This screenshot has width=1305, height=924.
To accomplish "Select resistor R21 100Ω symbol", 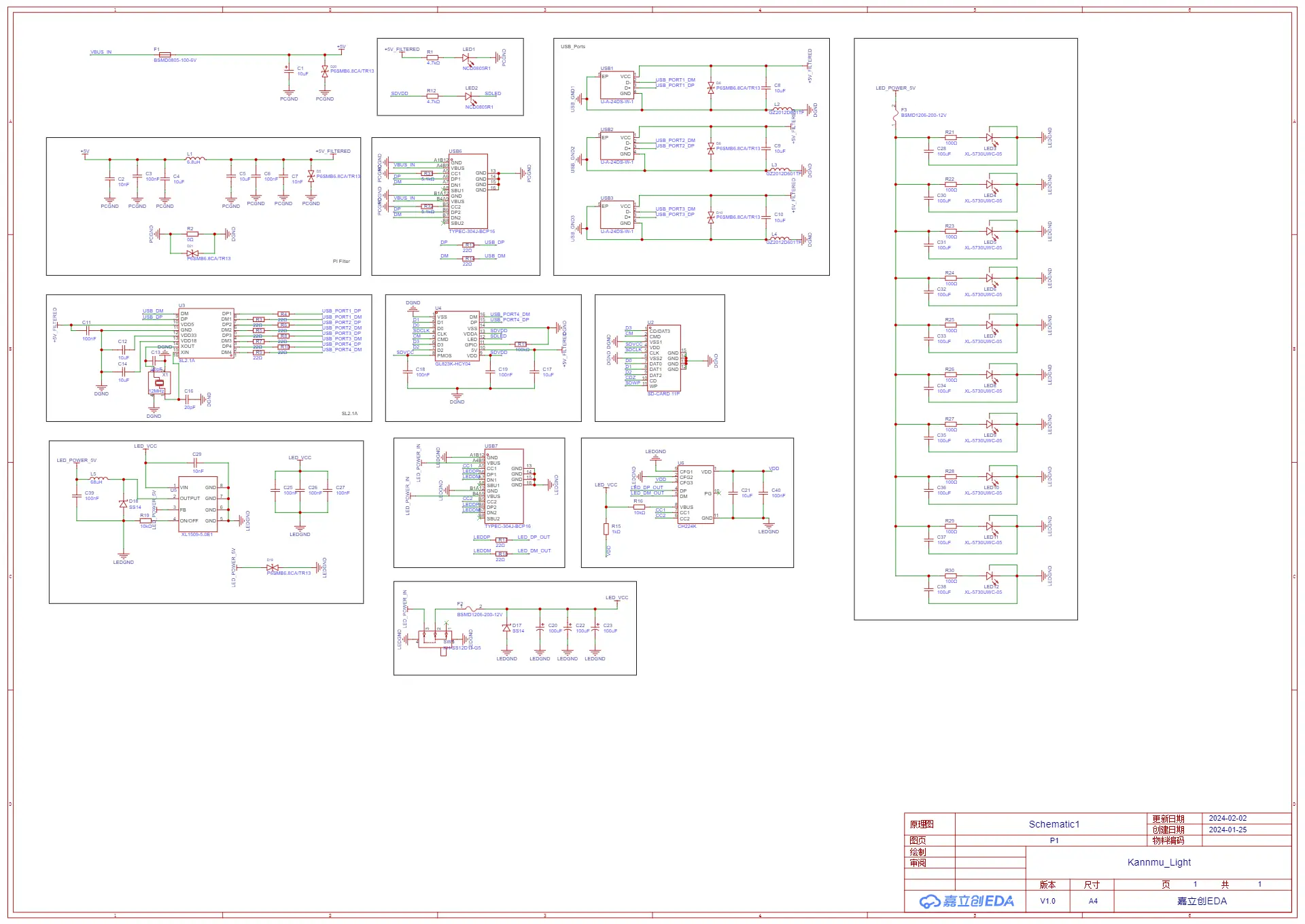I will (x=951, y=138).
